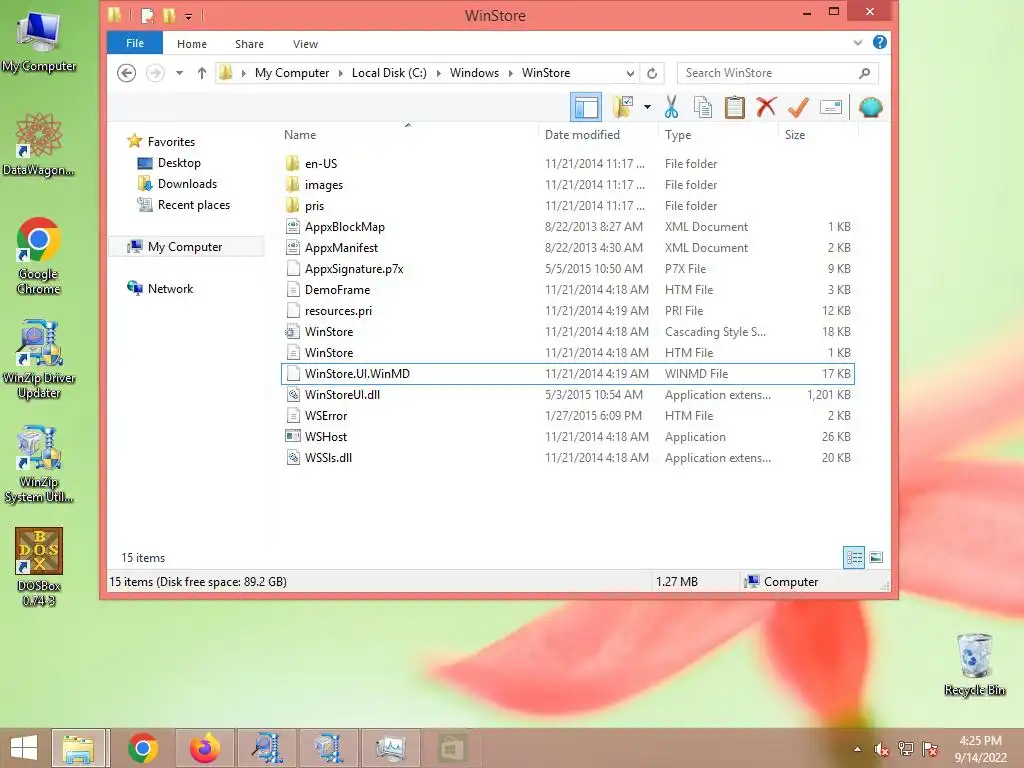Open the Windows Start button

click(x=24, y=748)
